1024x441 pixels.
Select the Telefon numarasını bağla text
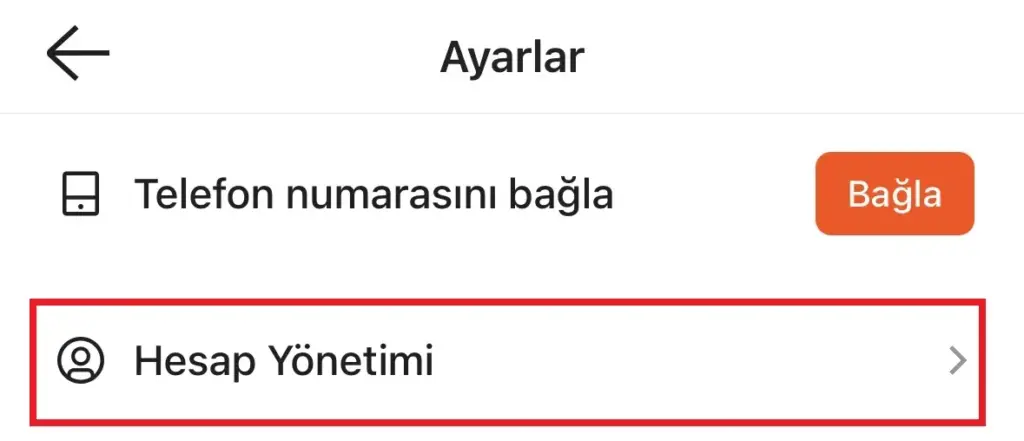(373, 194)
